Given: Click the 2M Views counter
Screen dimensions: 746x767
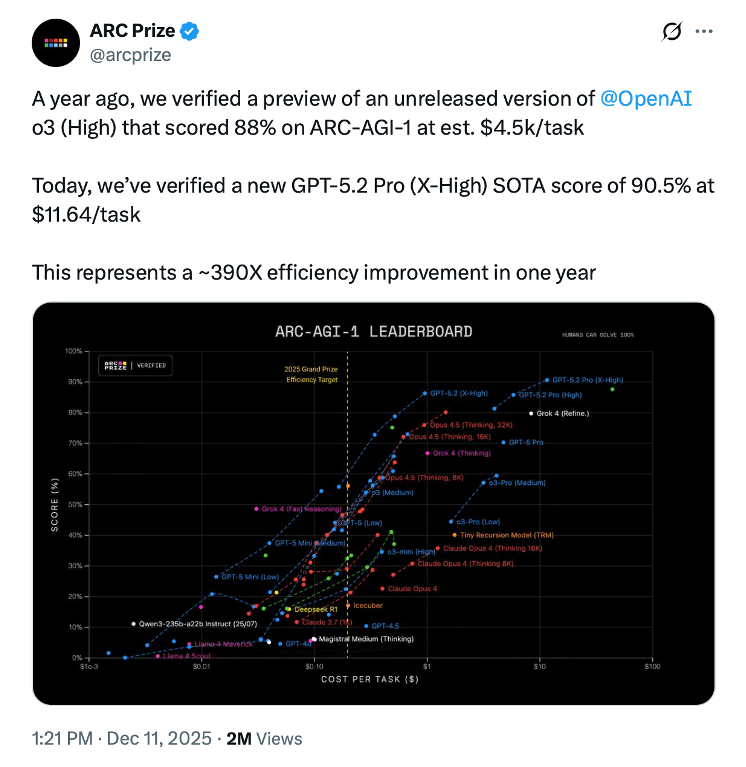Looking at the screenshot, I should tap(264, 739).
